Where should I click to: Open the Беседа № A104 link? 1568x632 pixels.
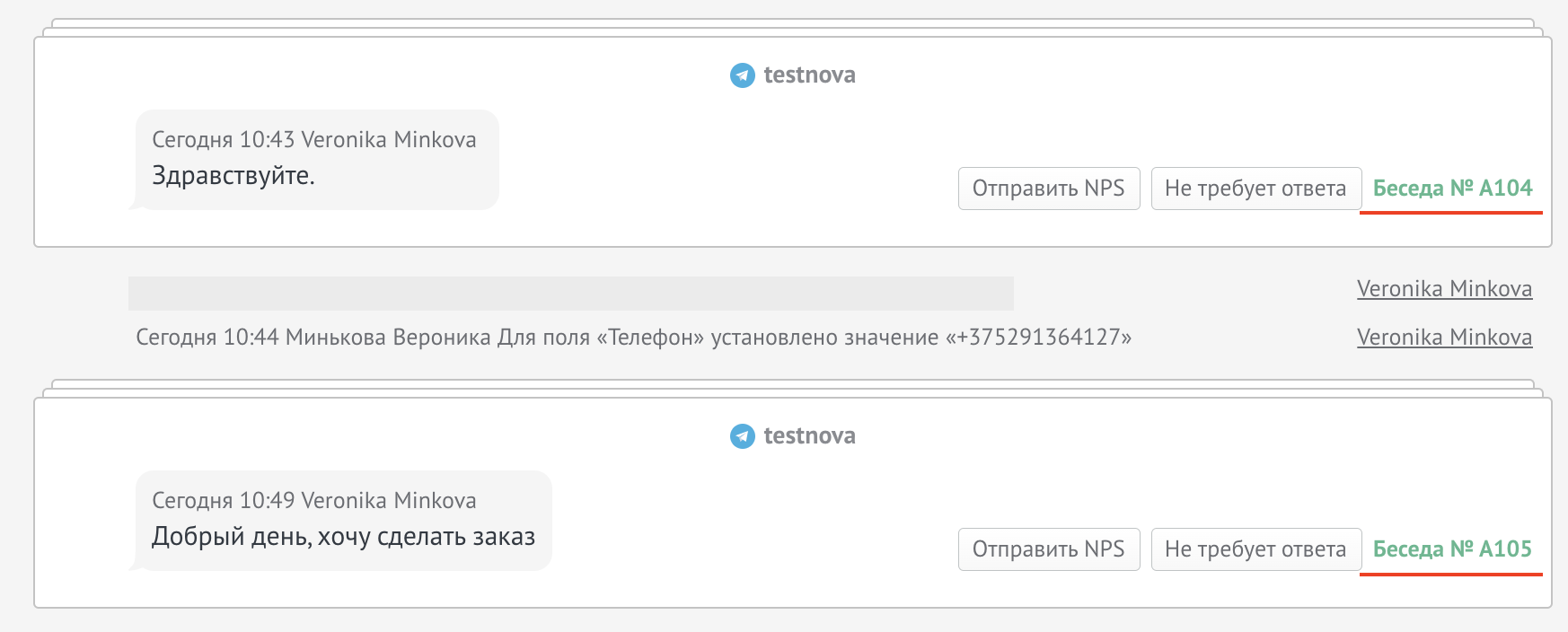pyautogui.click(x=1452, y=189)
